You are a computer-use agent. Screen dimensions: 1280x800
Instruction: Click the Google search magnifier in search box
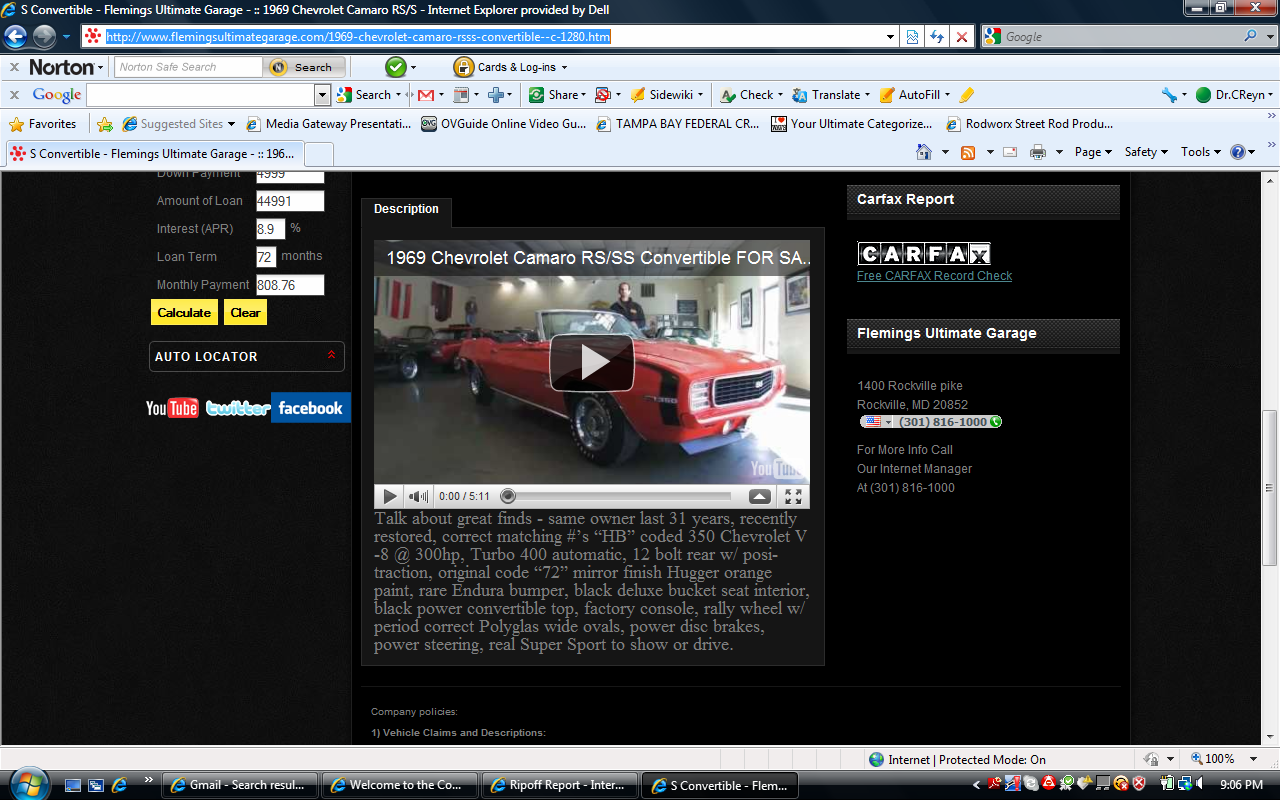click(x=1251, y=36)
